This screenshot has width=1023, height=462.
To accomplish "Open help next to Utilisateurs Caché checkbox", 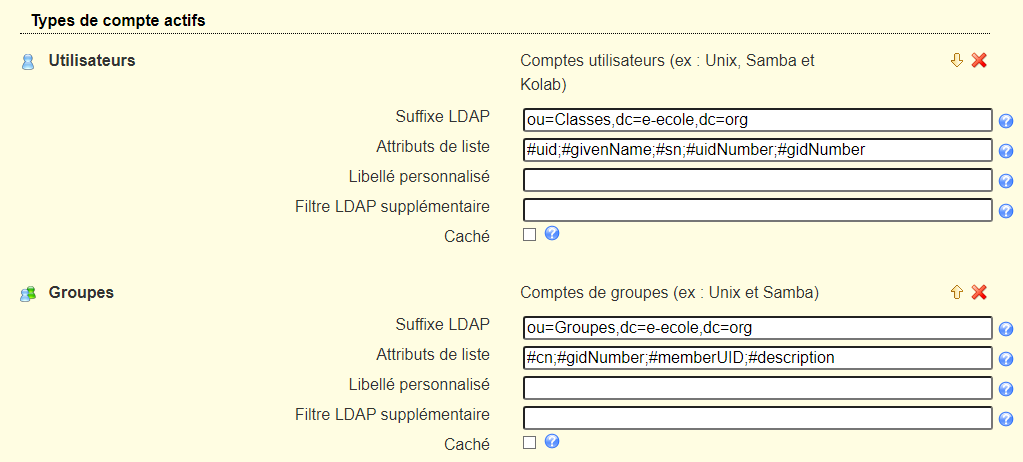I will coord(551,234).
